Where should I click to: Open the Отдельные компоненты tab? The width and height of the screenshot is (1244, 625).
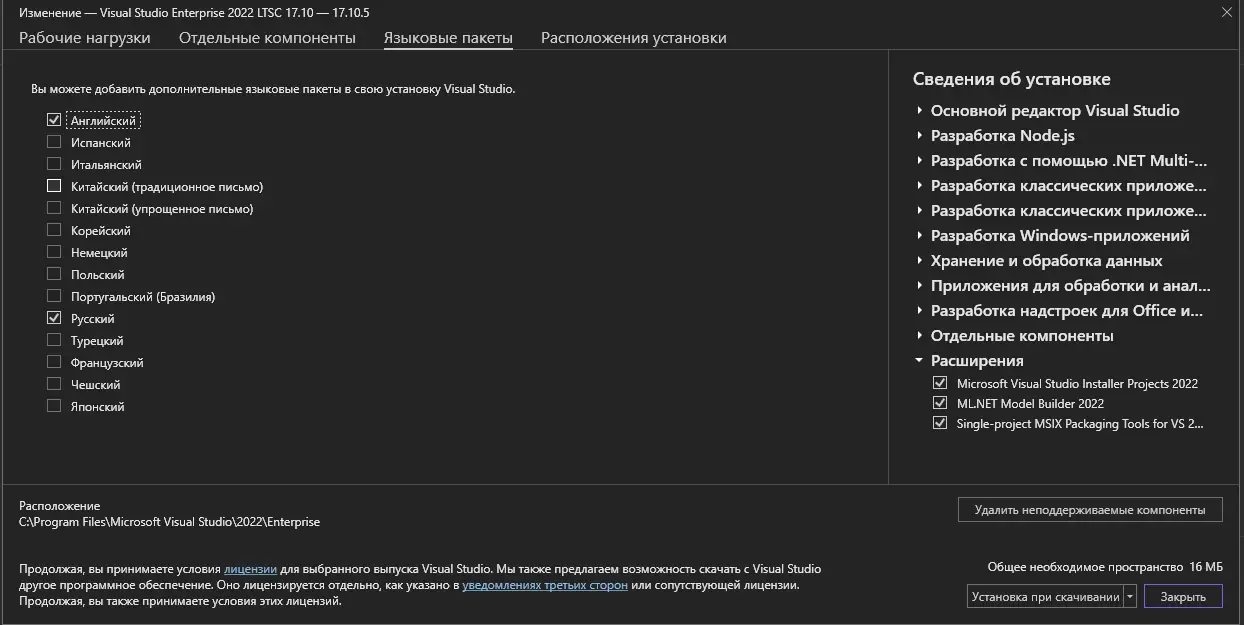pyautogui.click(x=267, y=38)
